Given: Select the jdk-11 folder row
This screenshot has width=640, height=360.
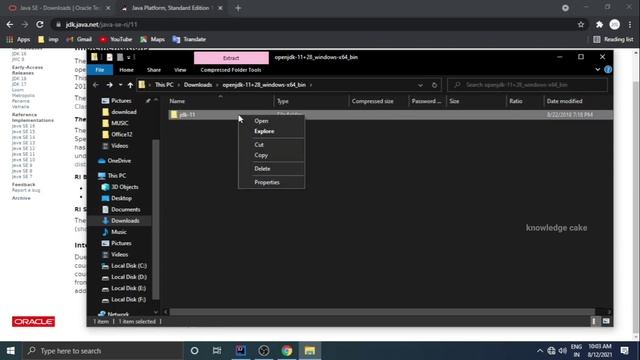Looking at the screenshot, I should 390,115.
